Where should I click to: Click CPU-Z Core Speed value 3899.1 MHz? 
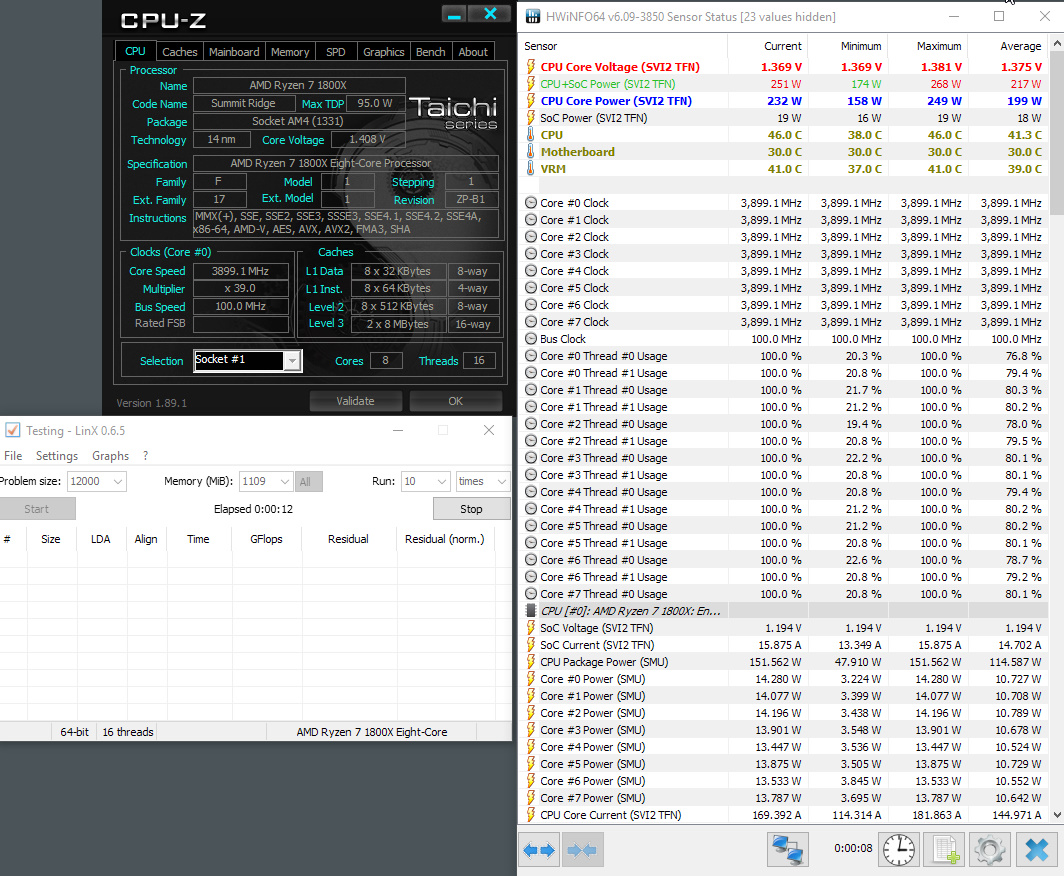pyautogui.click(x=240, y=271)
